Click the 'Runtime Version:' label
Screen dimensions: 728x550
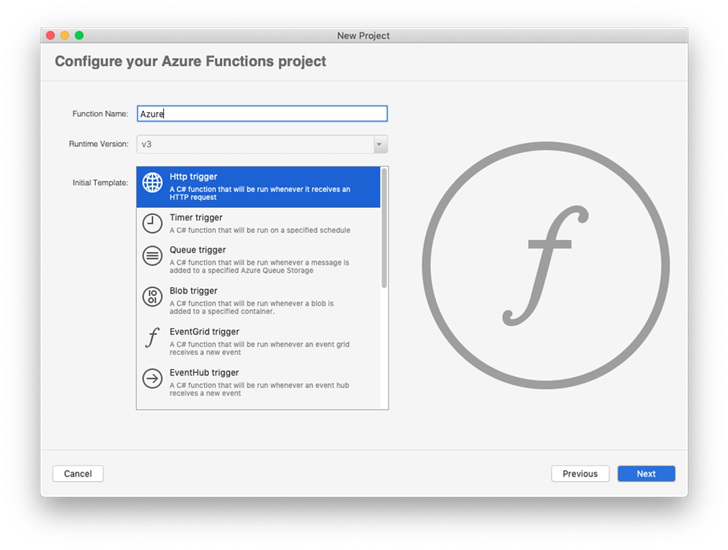click(99, 144)
